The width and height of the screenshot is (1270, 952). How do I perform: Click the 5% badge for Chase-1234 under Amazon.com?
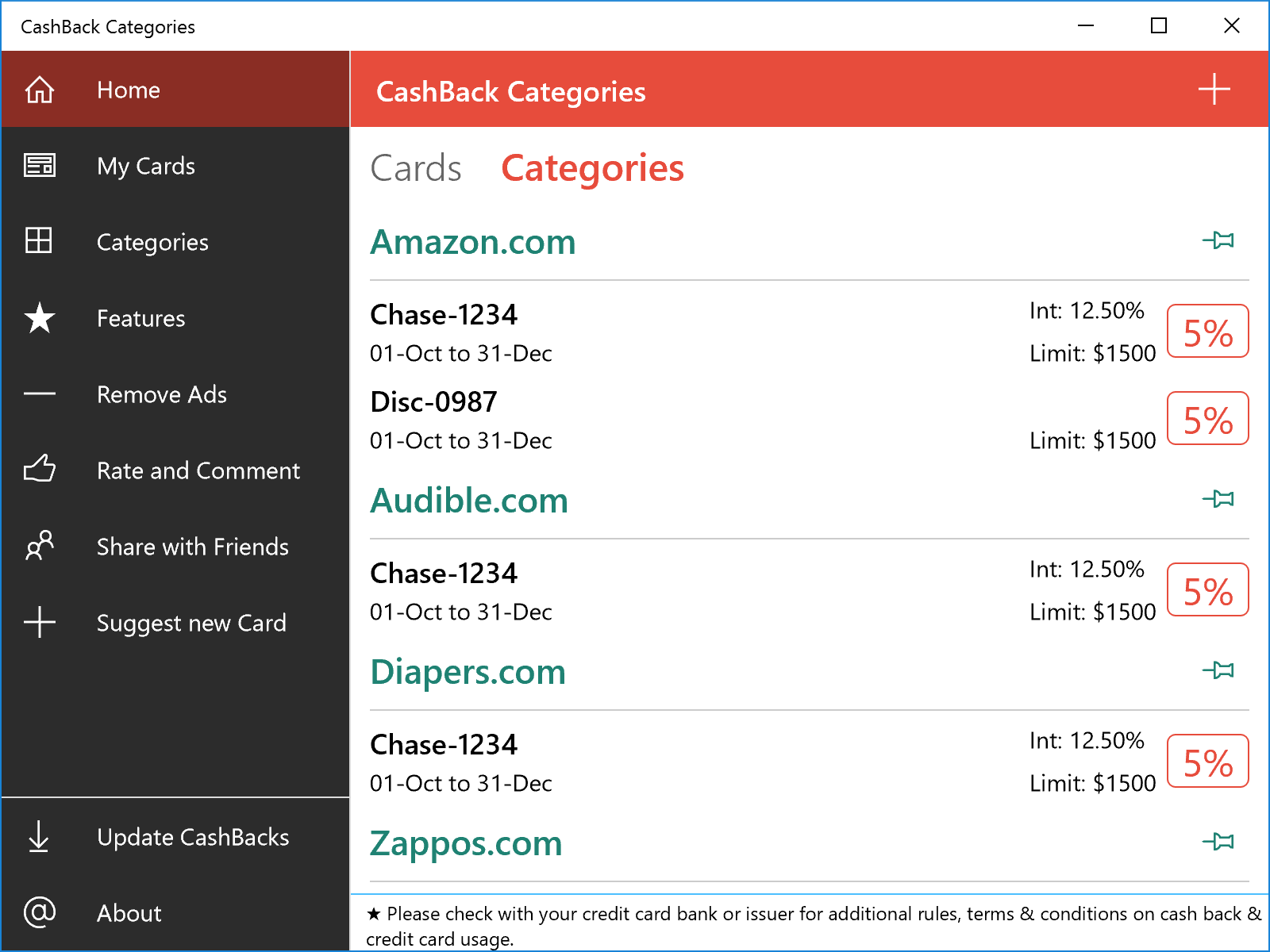(x=1207, y=331)
